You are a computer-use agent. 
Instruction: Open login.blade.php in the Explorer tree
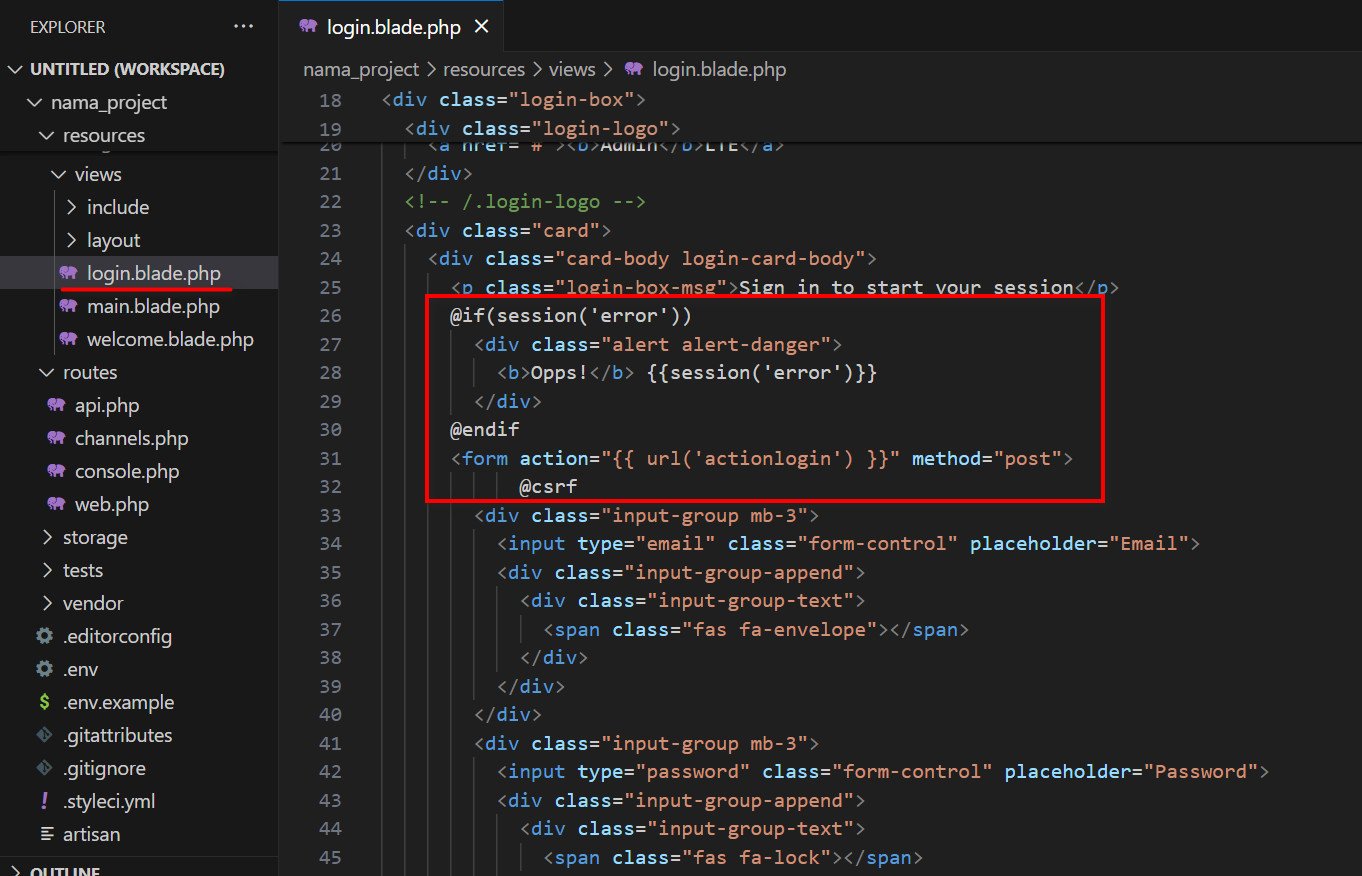139,273
